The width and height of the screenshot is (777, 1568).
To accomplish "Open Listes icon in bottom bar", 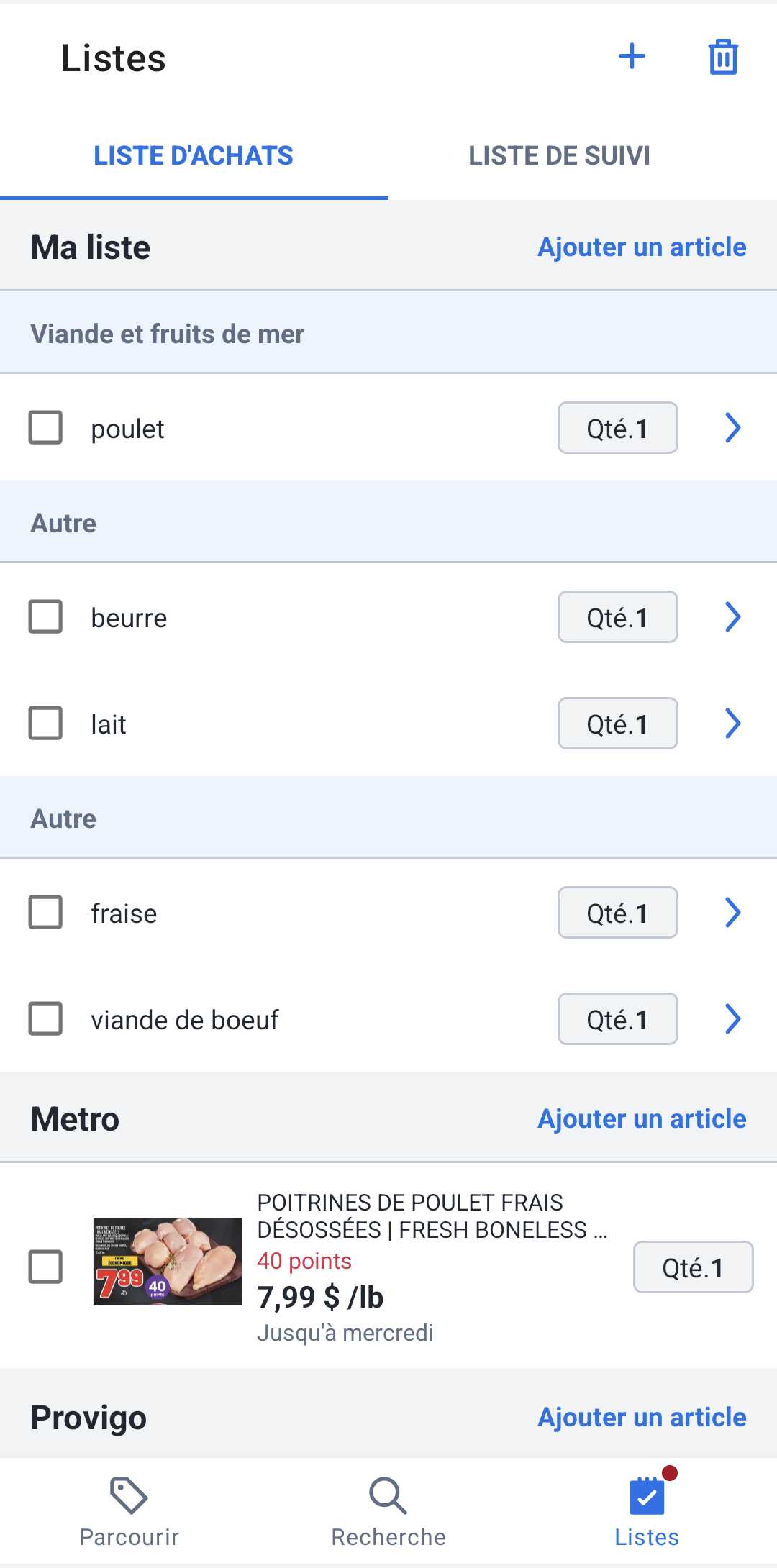I will 647,1495.
